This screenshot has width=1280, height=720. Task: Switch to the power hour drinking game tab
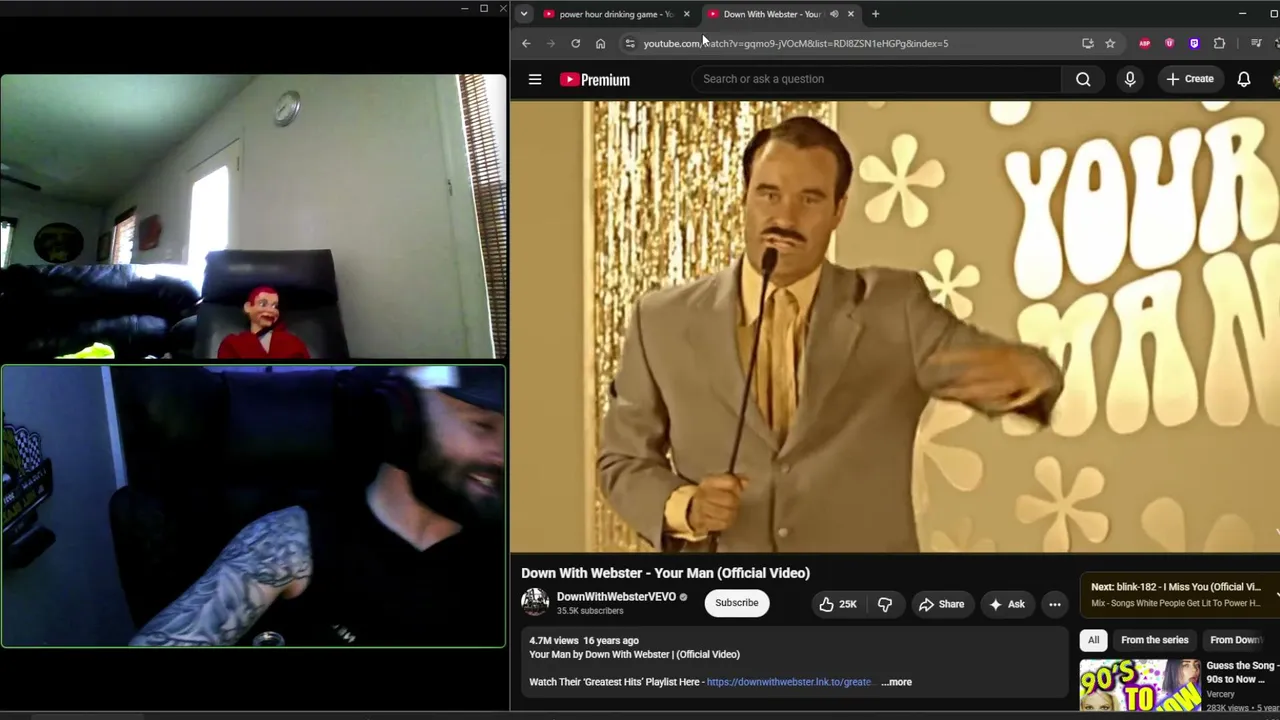[616, 14]
